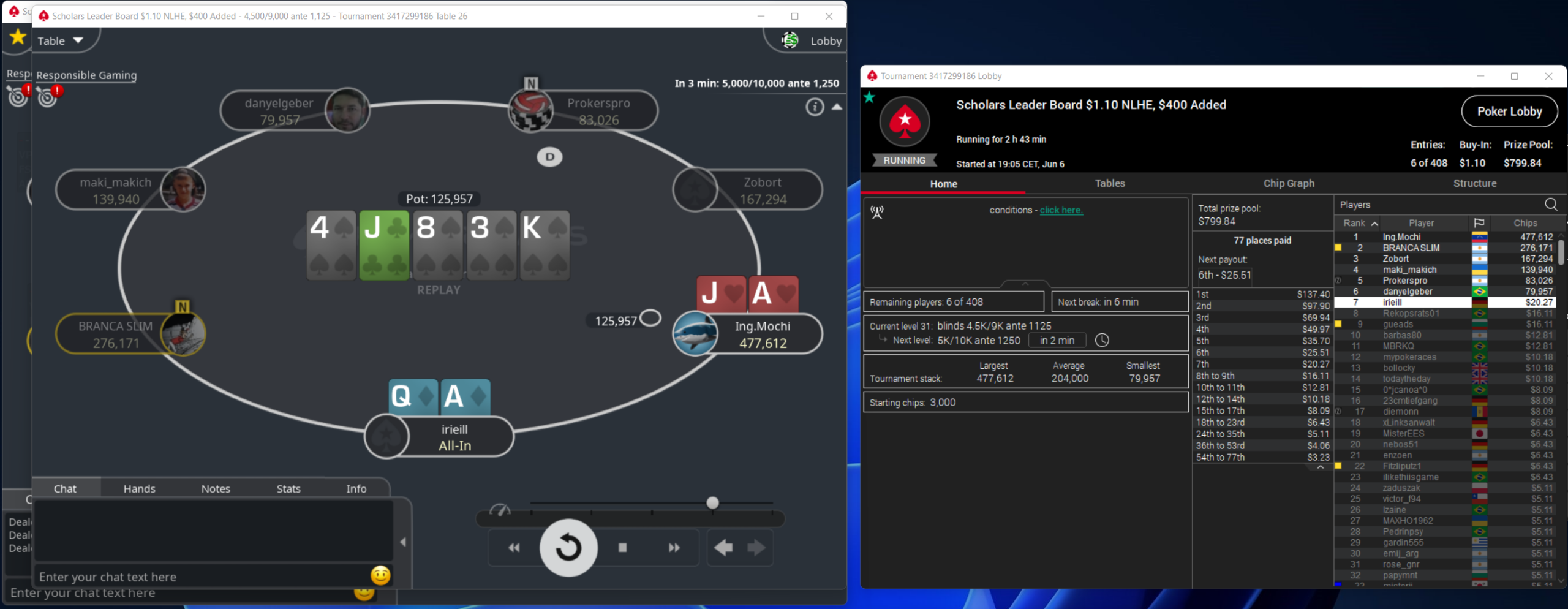The height and width of the screenshot is (609, 1568).
Task: Click the King of spades board card
Action: (x=545, y=246)
